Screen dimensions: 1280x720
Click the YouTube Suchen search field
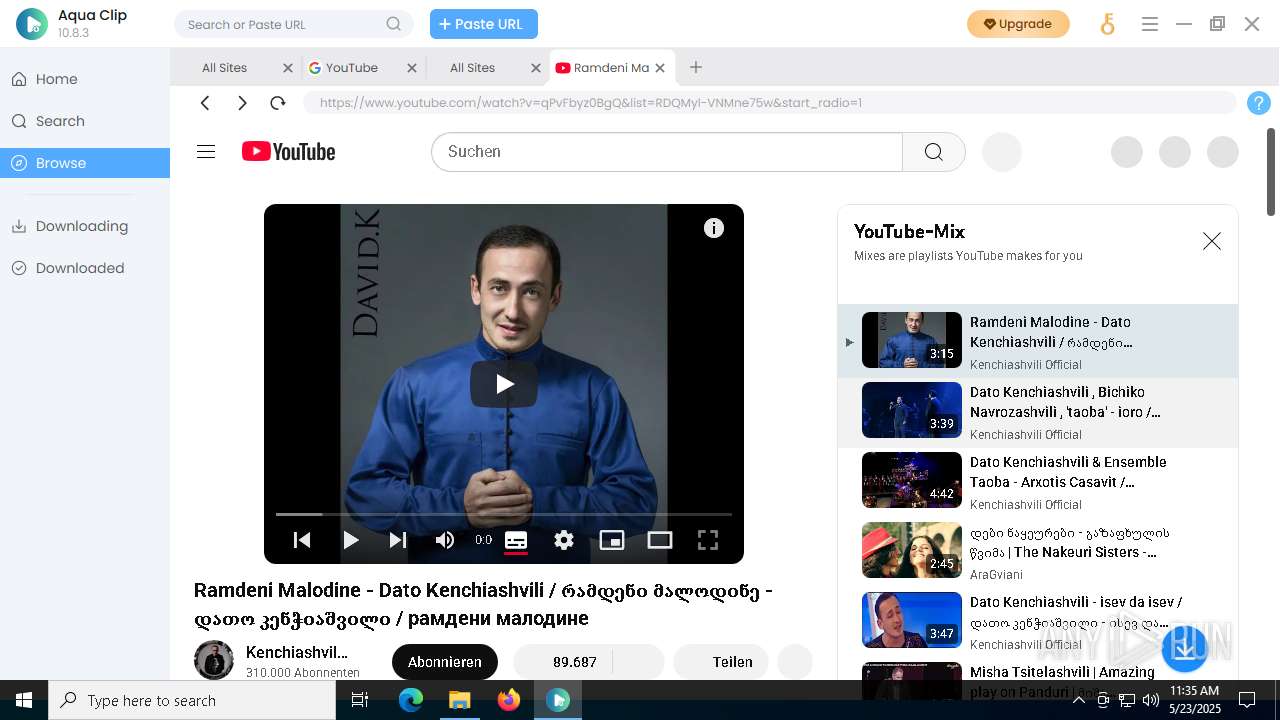click(667, 152)
